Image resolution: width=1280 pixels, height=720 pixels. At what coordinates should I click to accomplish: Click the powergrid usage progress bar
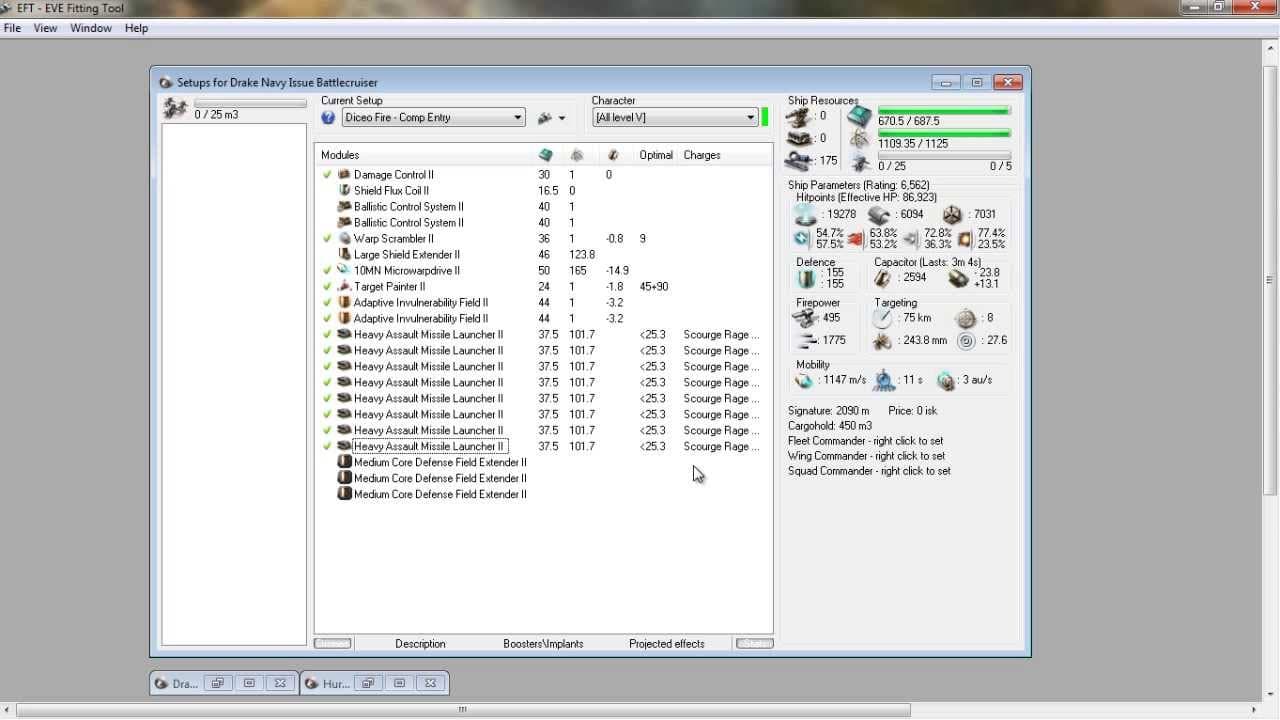(x=944, y=133)
